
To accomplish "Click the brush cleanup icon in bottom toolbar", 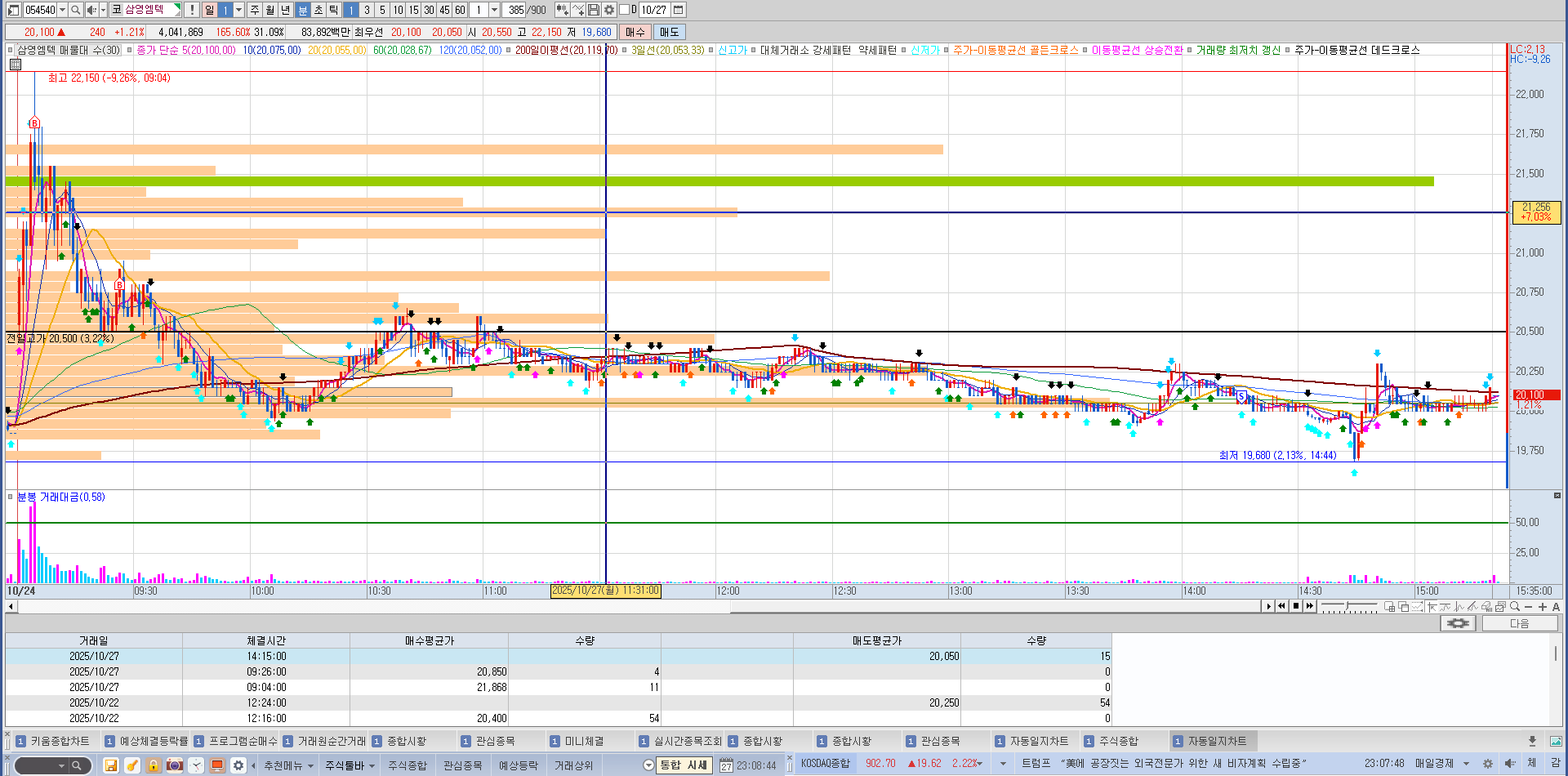I will [x=131, y=765].
